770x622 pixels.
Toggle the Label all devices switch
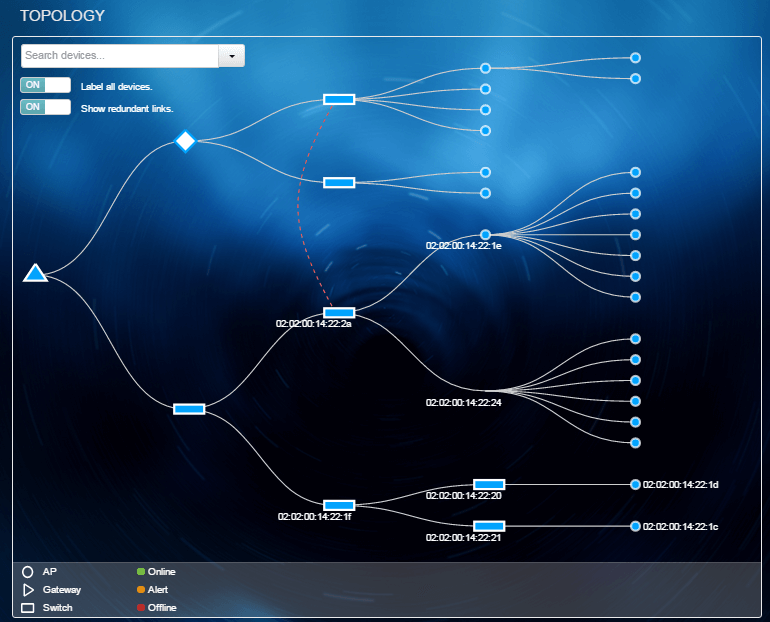click(45, 86)
